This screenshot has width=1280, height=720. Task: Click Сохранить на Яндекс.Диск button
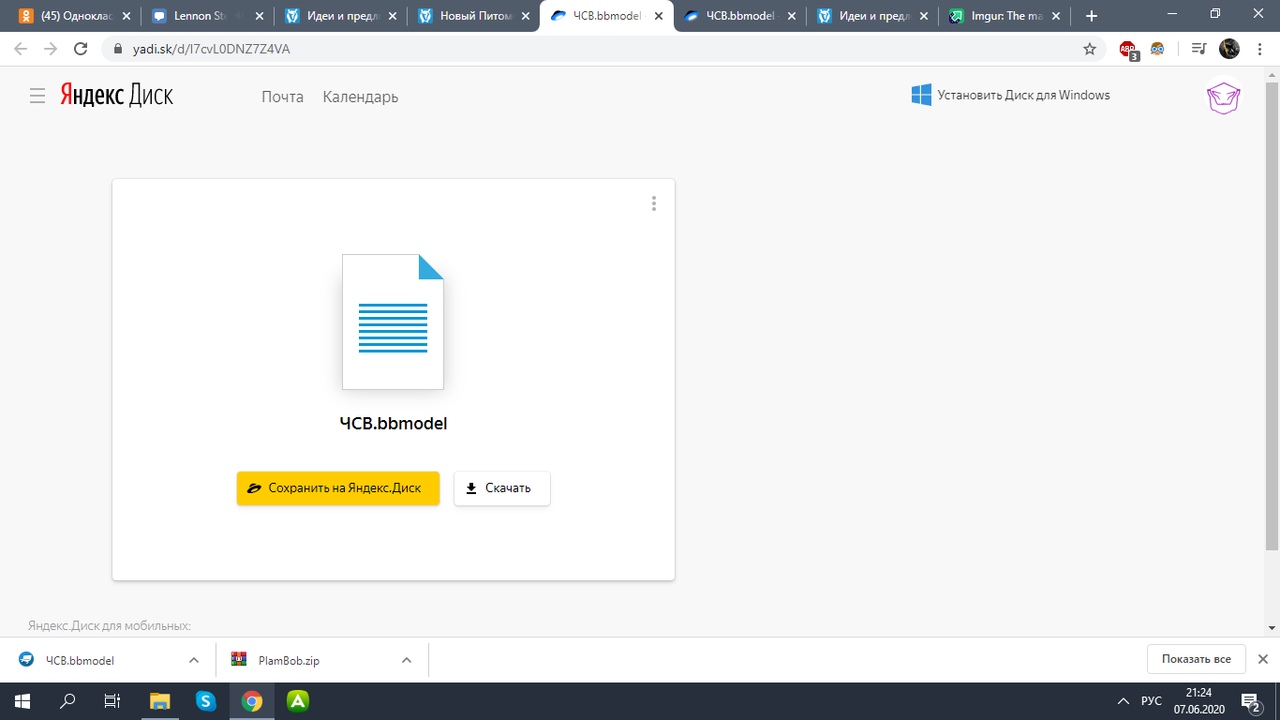click(338, 488)
